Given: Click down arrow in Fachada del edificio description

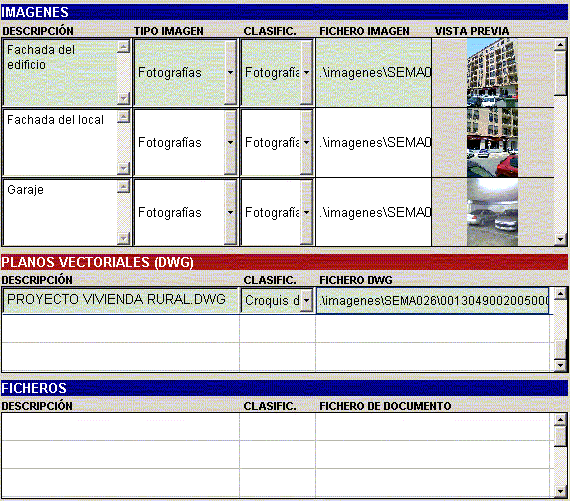Looking at the screenshot, I should [x=124, y=98].
